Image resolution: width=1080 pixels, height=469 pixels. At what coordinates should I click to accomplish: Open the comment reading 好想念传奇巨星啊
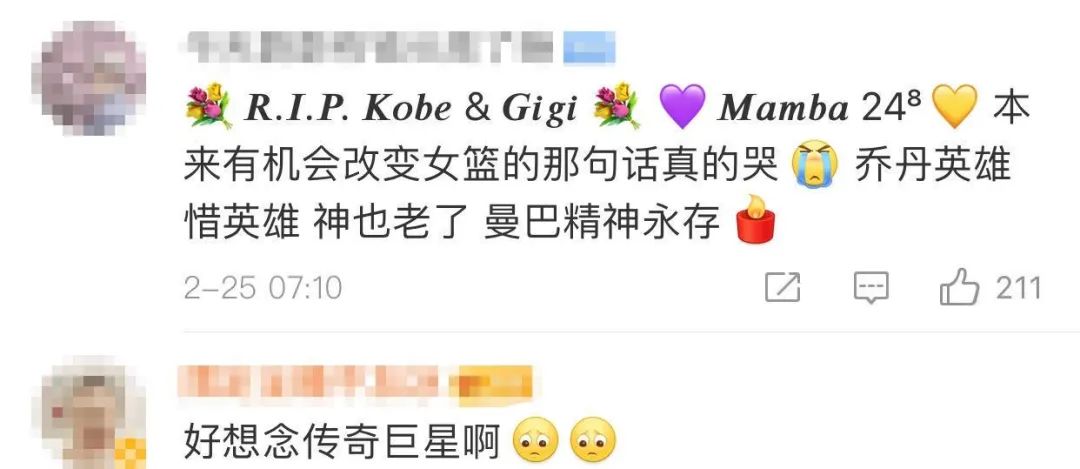coord(341,441)
